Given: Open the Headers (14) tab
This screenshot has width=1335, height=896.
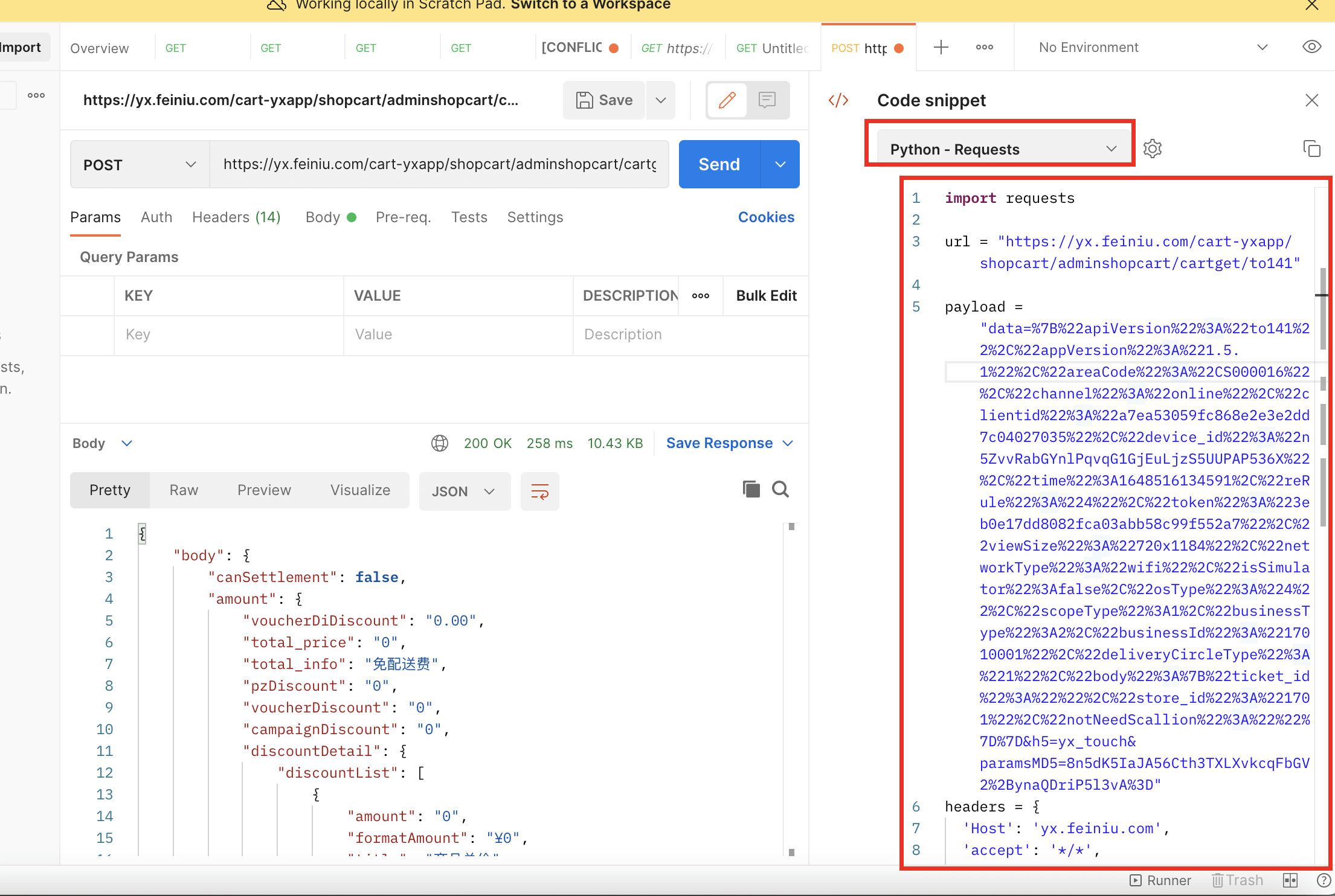Looking at the screenshot, I should coord(236,217).
